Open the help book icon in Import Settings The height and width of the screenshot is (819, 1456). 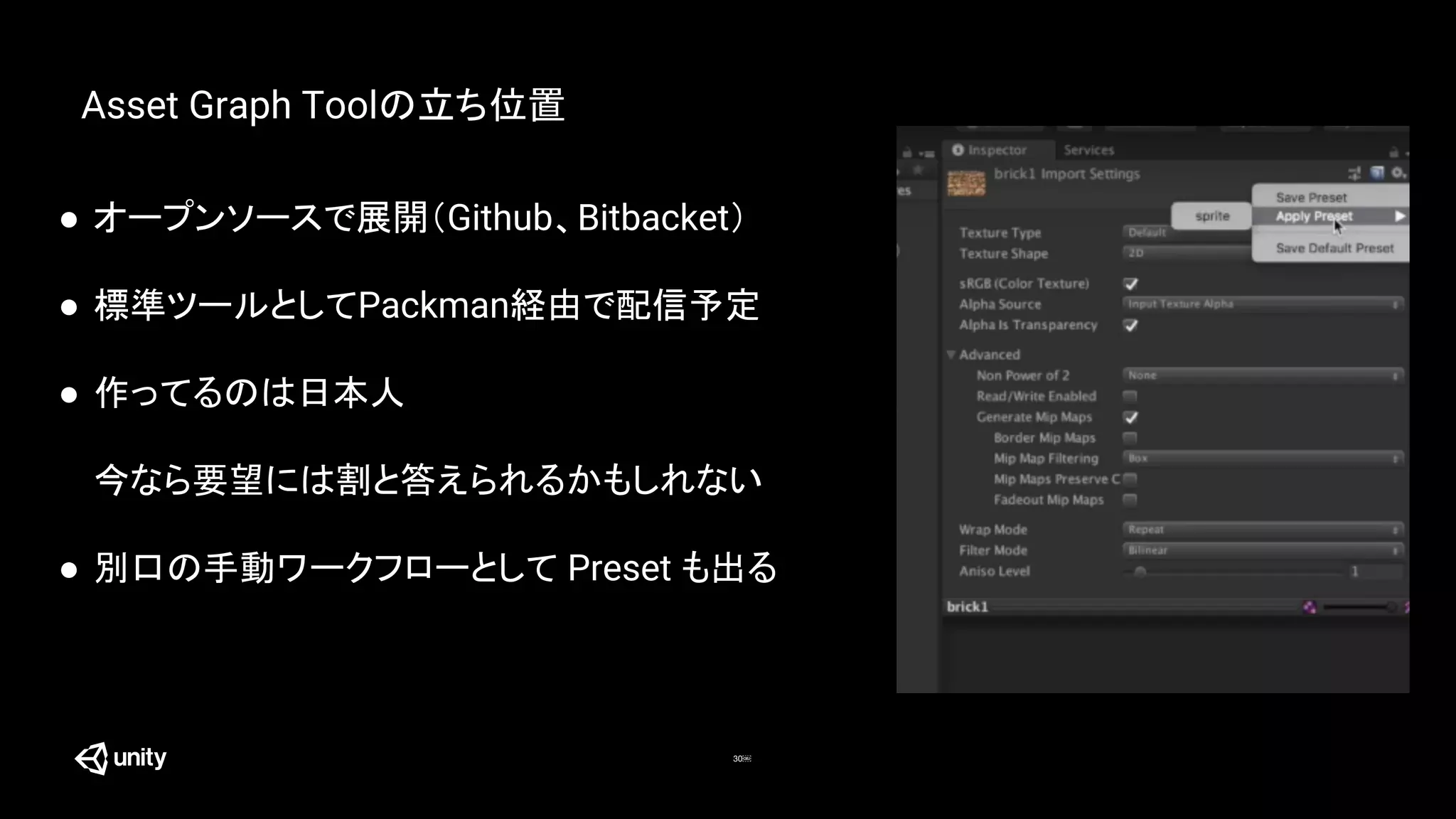[1377, 173]
